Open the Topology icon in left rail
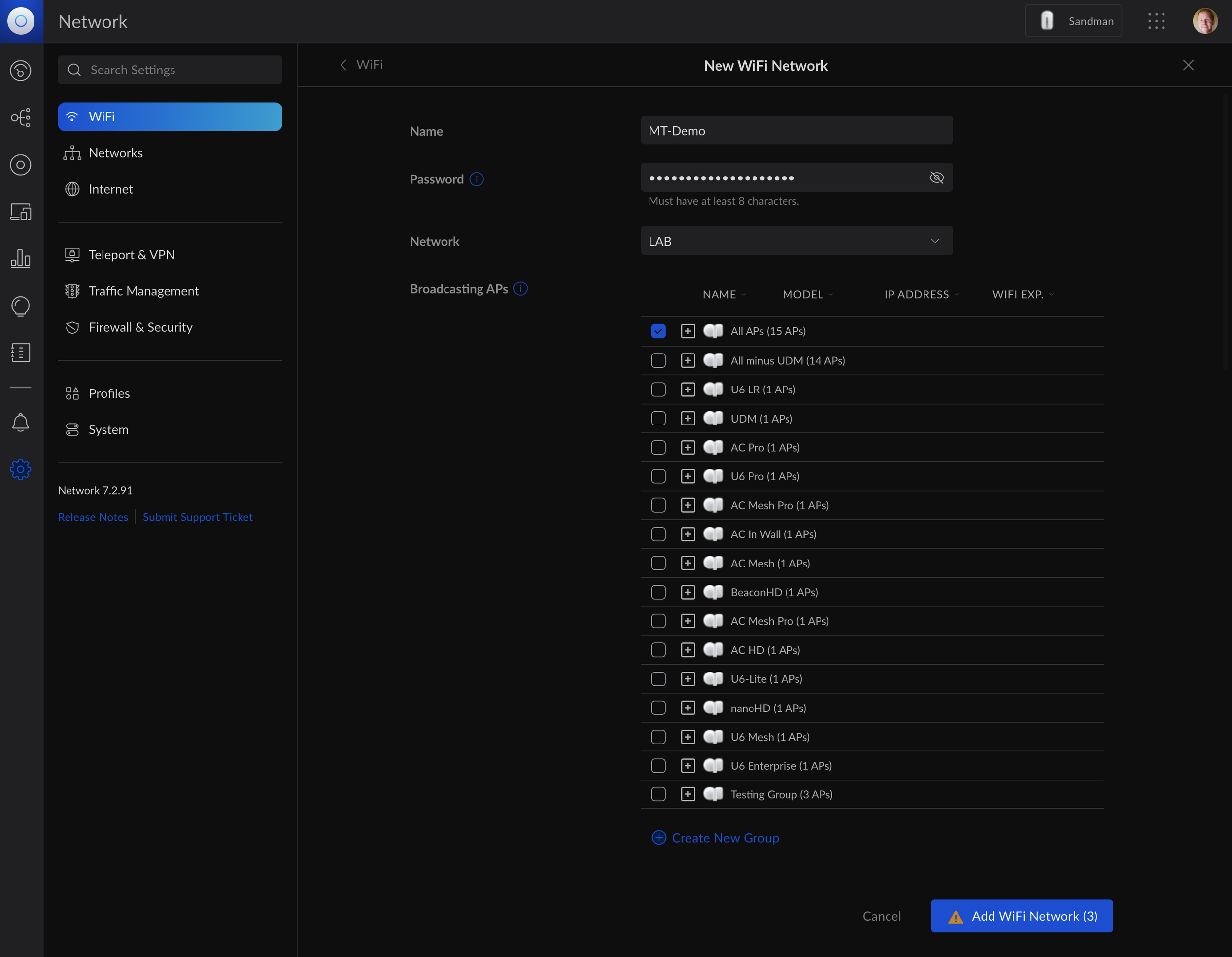Viewport: 1232px width, 957px height. [20, 117]
